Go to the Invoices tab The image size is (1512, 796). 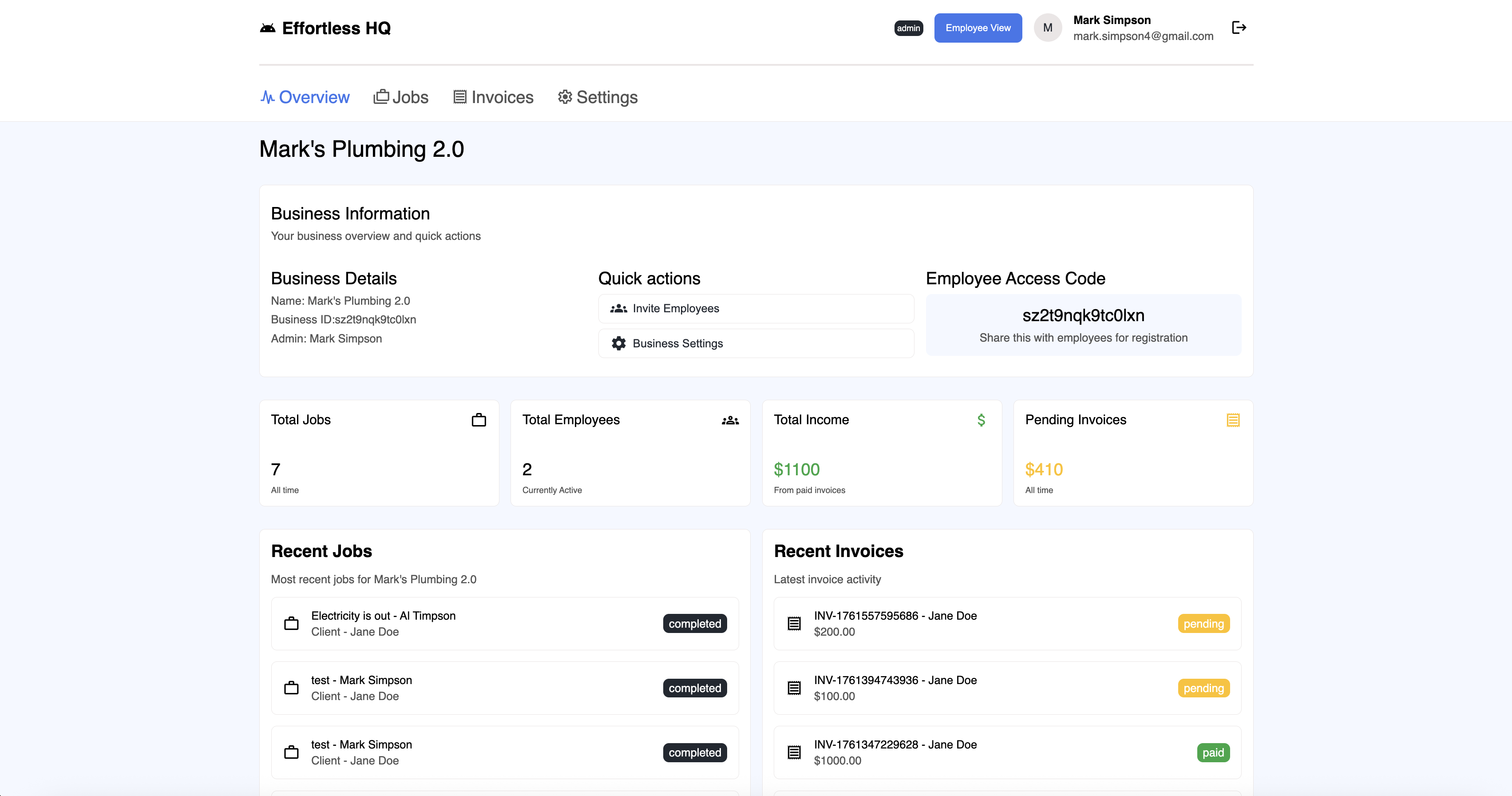493,97
